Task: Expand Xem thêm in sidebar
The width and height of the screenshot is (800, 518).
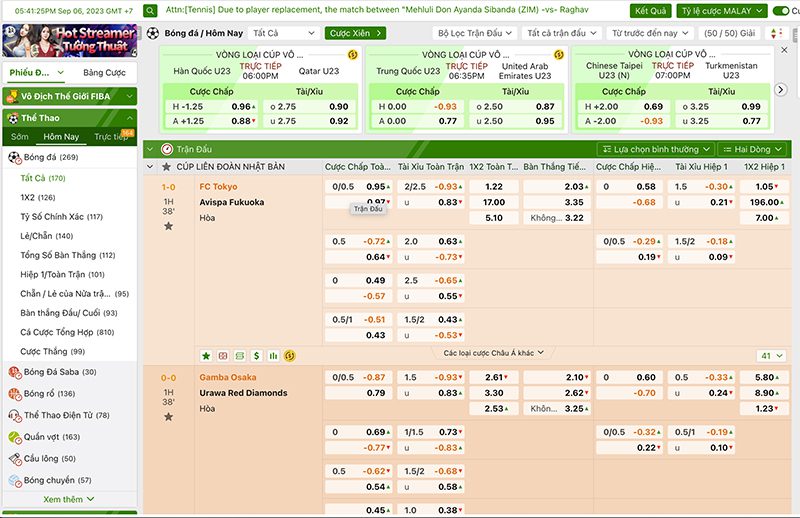Action: coord(69,499)
